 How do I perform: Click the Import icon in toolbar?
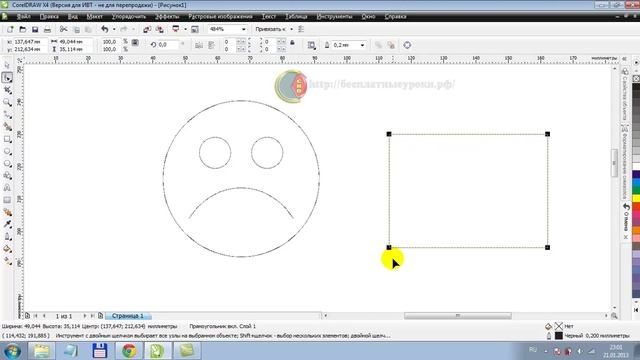click(147, 29)
